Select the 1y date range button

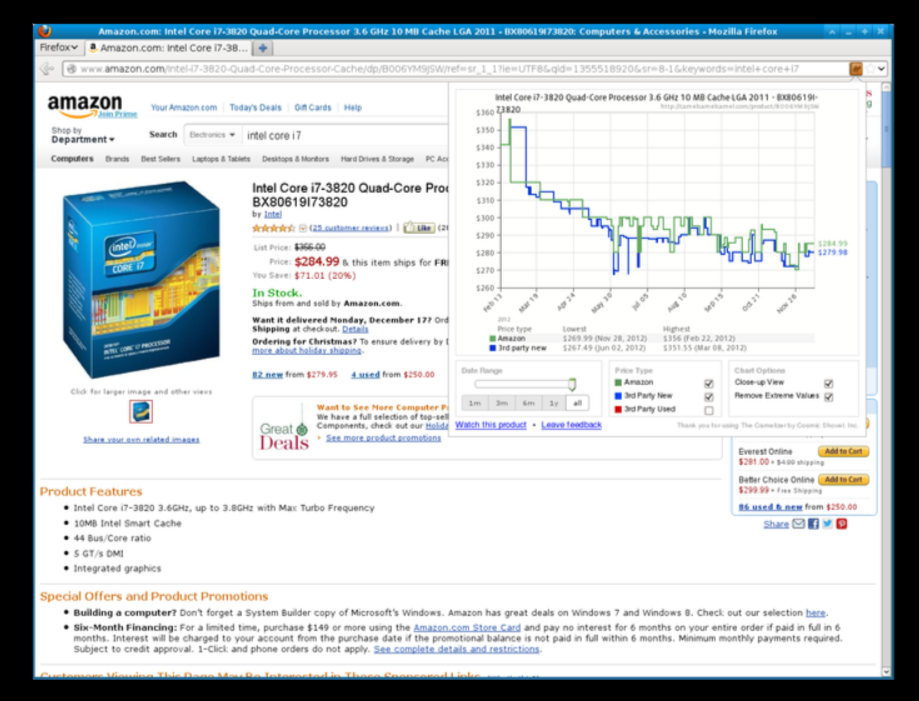point(554,403)
